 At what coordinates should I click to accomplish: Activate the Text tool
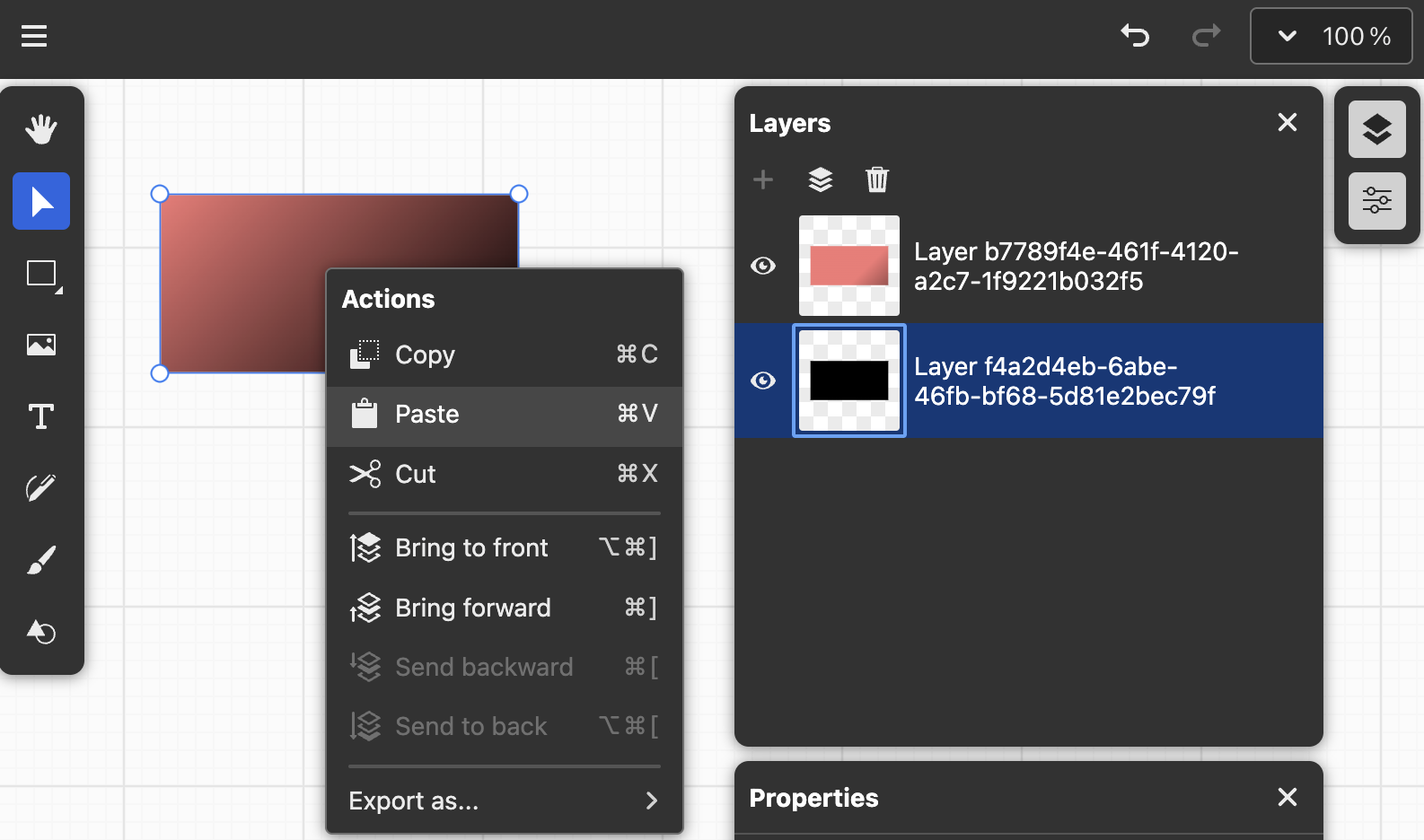click(x=41, y=416)
